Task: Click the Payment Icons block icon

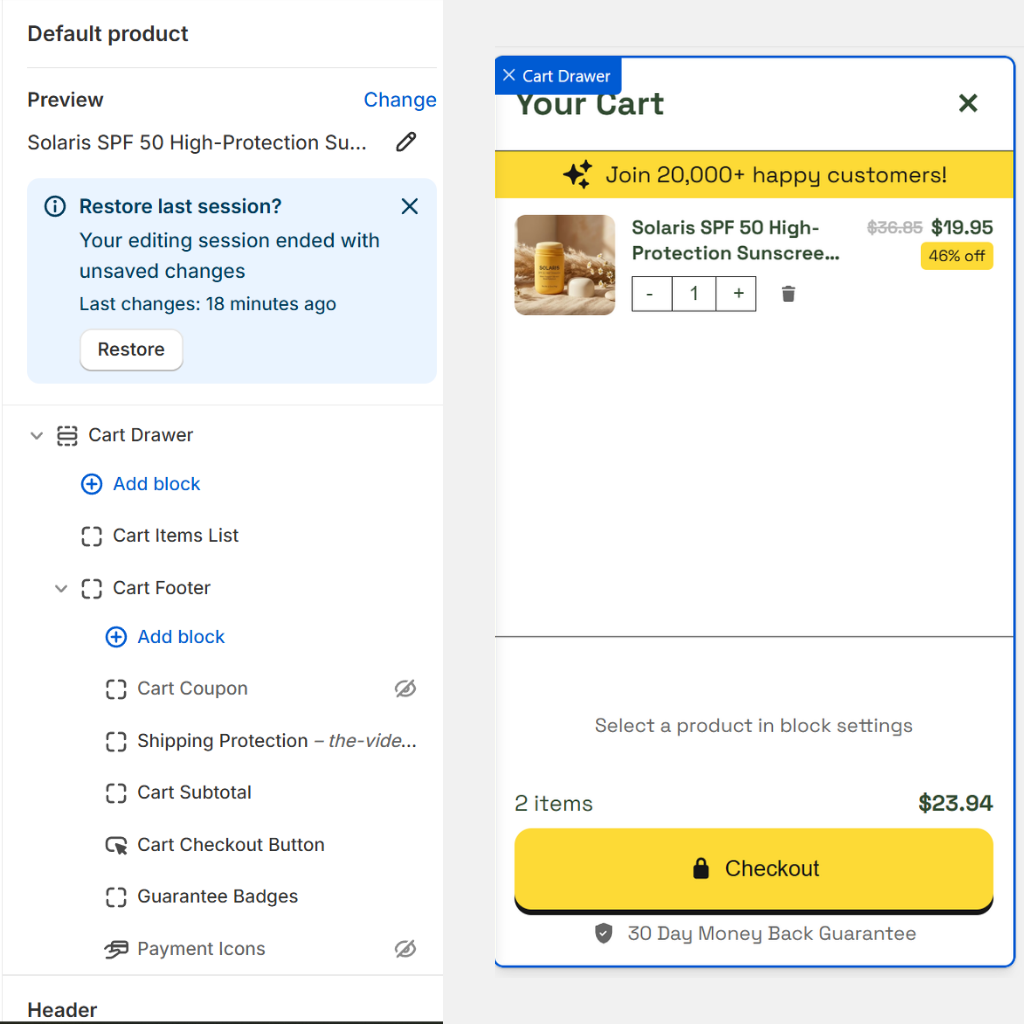Action: [x=116, y=949]
